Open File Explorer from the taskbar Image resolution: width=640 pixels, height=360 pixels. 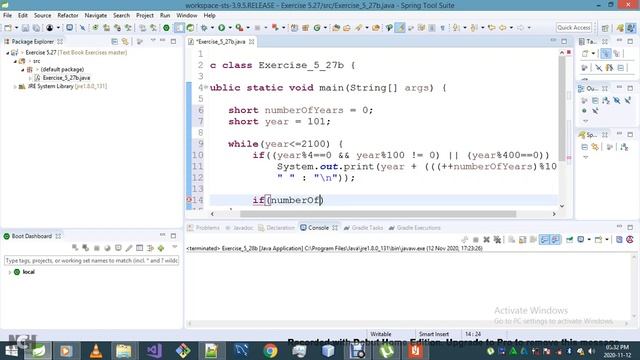click(x=124, y=351)
